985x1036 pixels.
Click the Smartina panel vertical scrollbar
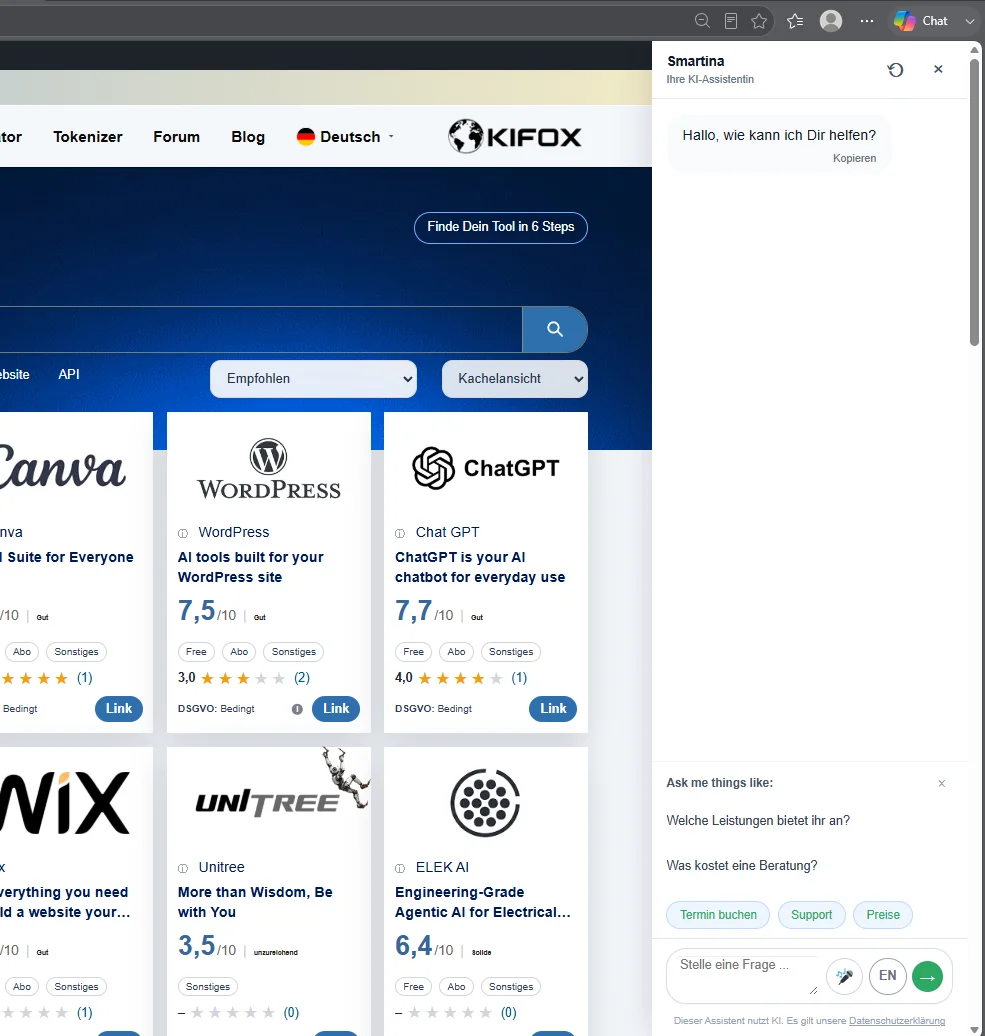(x=974, y=202)
